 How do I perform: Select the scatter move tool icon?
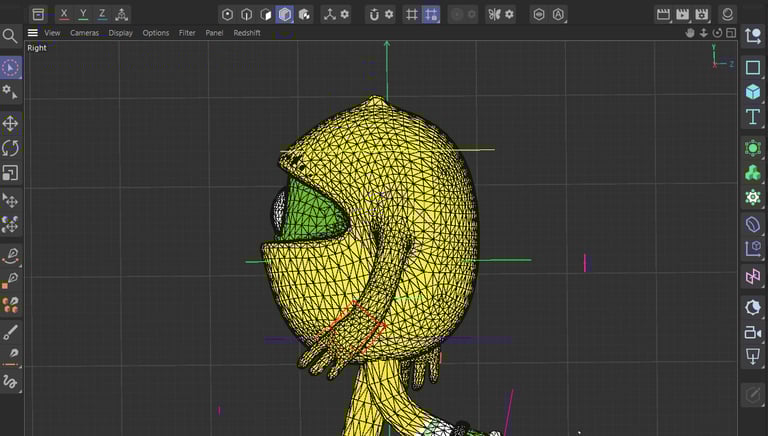tap(10, 224)
